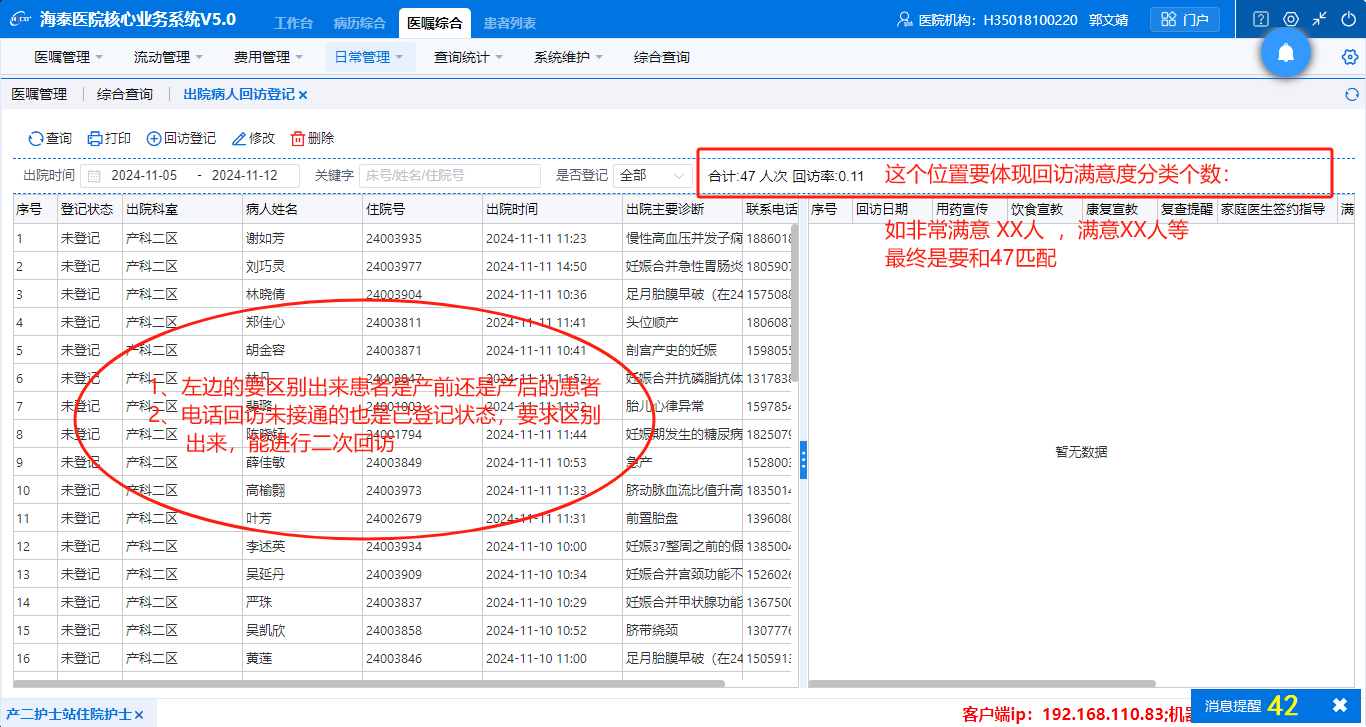Click the calendar icon in the 出院时间 filter

coord(95,175)
